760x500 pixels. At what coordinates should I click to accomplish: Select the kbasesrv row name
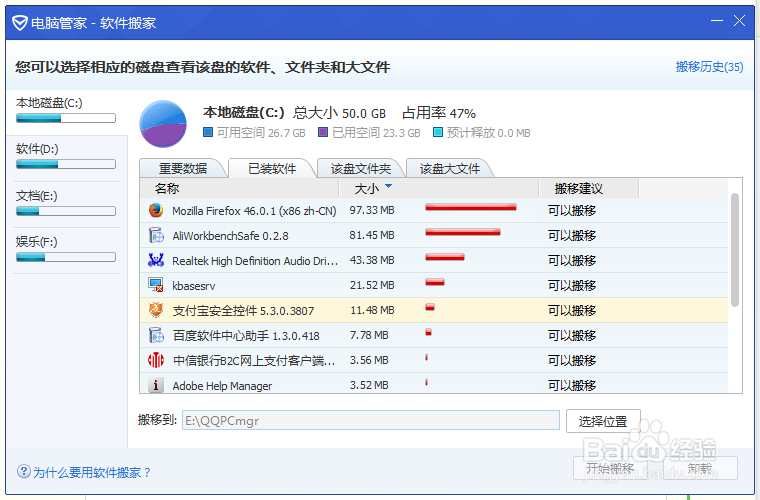193,286
